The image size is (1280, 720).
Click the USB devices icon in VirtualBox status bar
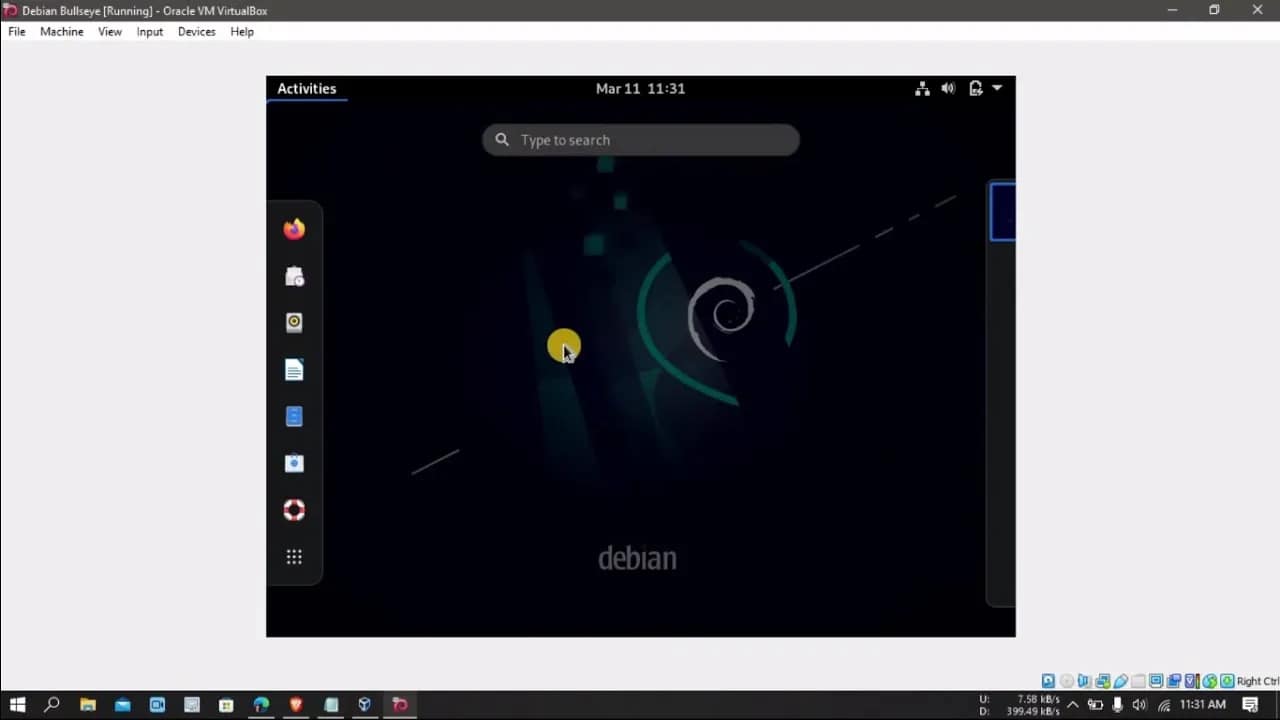1122,681
